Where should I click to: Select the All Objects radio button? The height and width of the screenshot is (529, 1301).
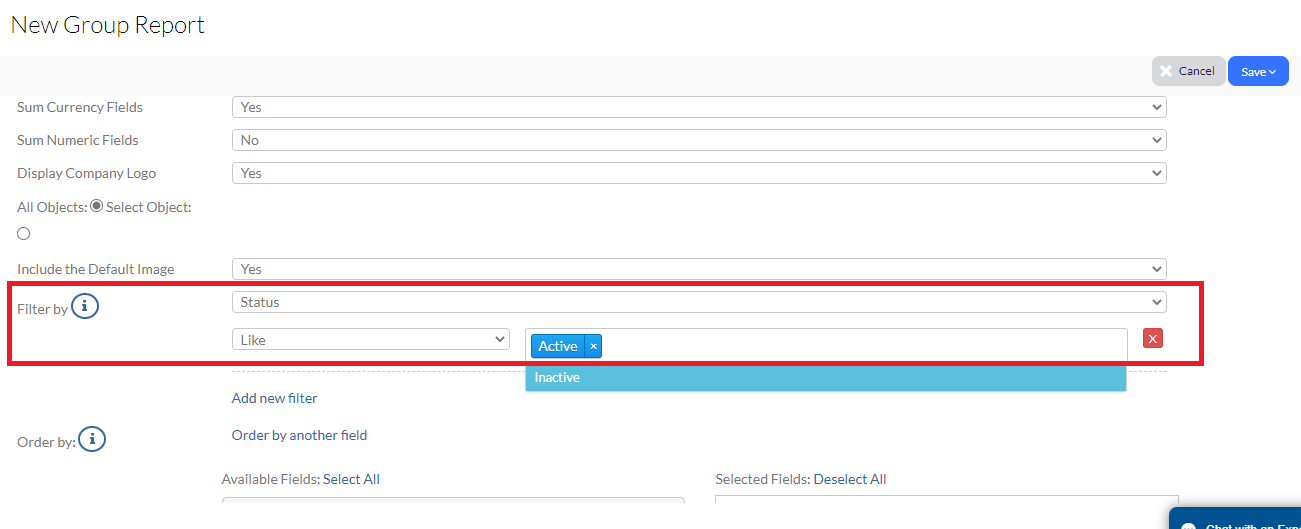97,206
